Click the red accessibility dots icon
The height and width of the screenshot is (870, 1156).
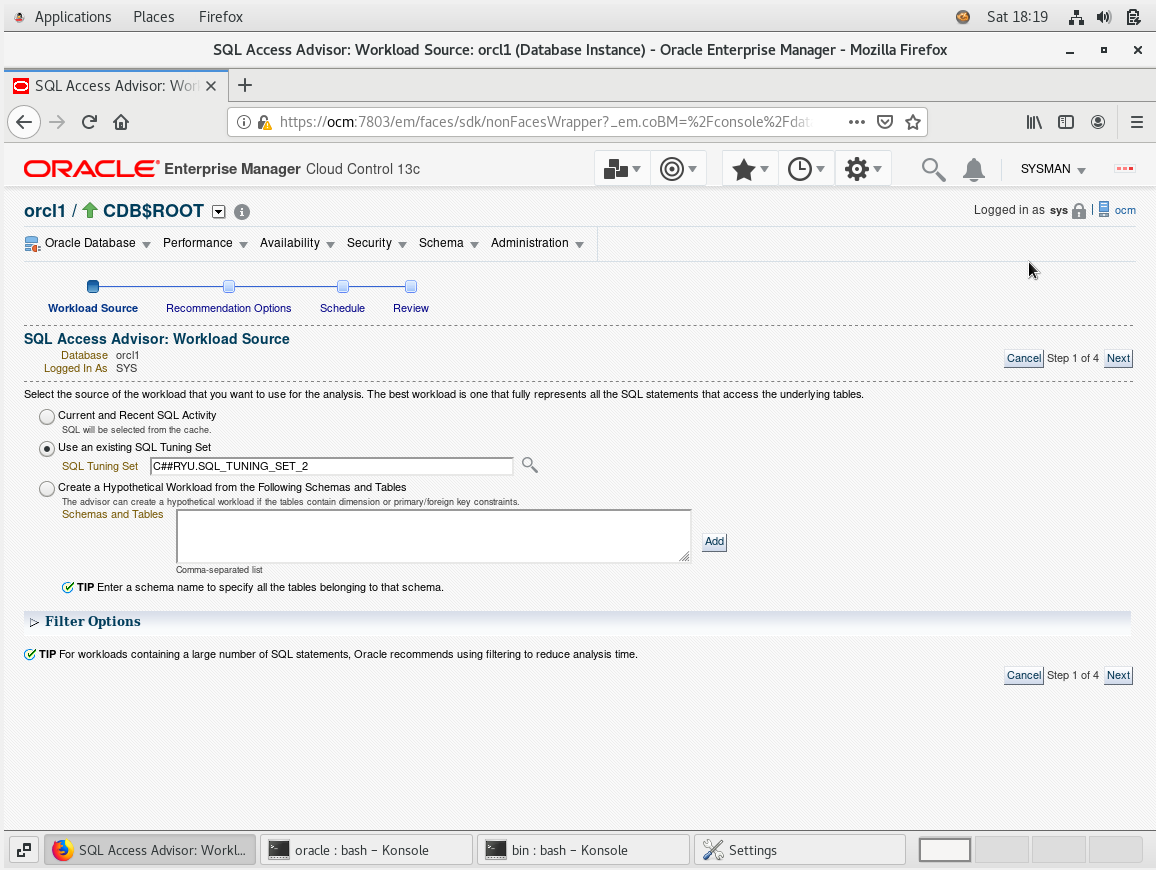(1124, 169)
